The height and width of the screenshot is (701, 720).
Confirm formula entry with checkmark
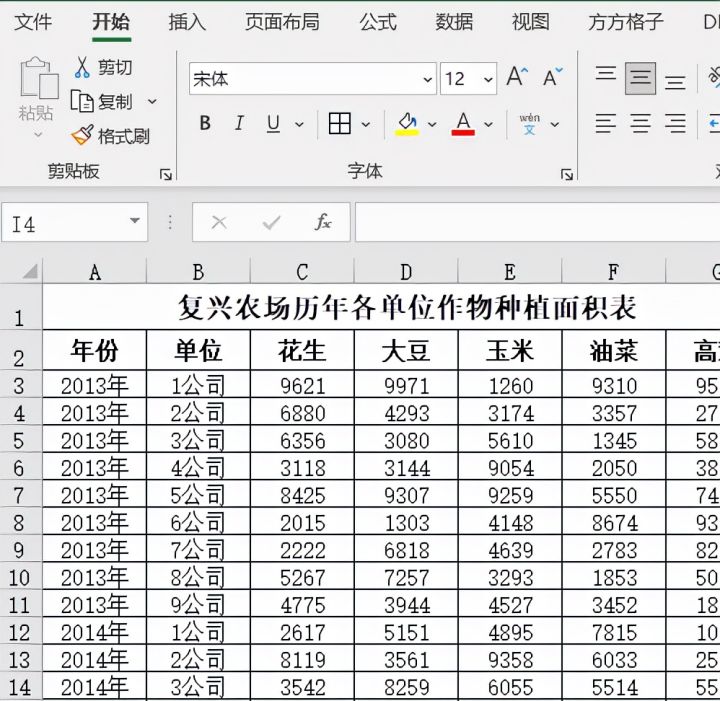click(271, 223)
